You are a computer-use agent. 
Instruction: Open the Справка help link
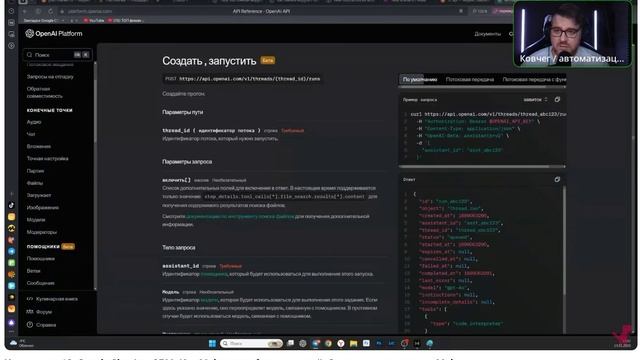pyautogui.click(x=46, y=325)
